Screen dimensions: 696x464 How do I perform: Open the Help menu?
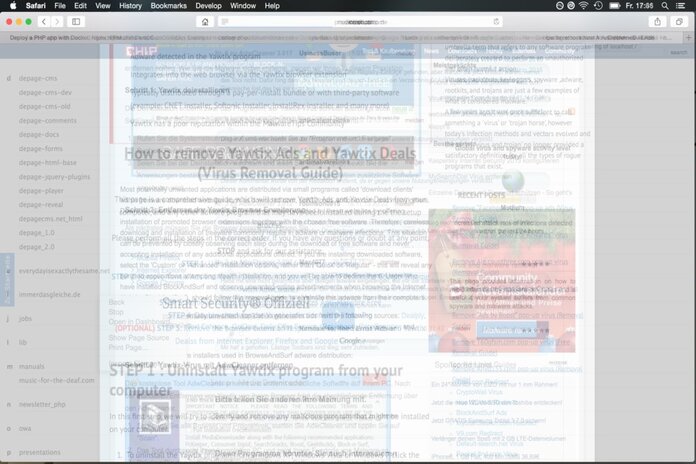272,6
